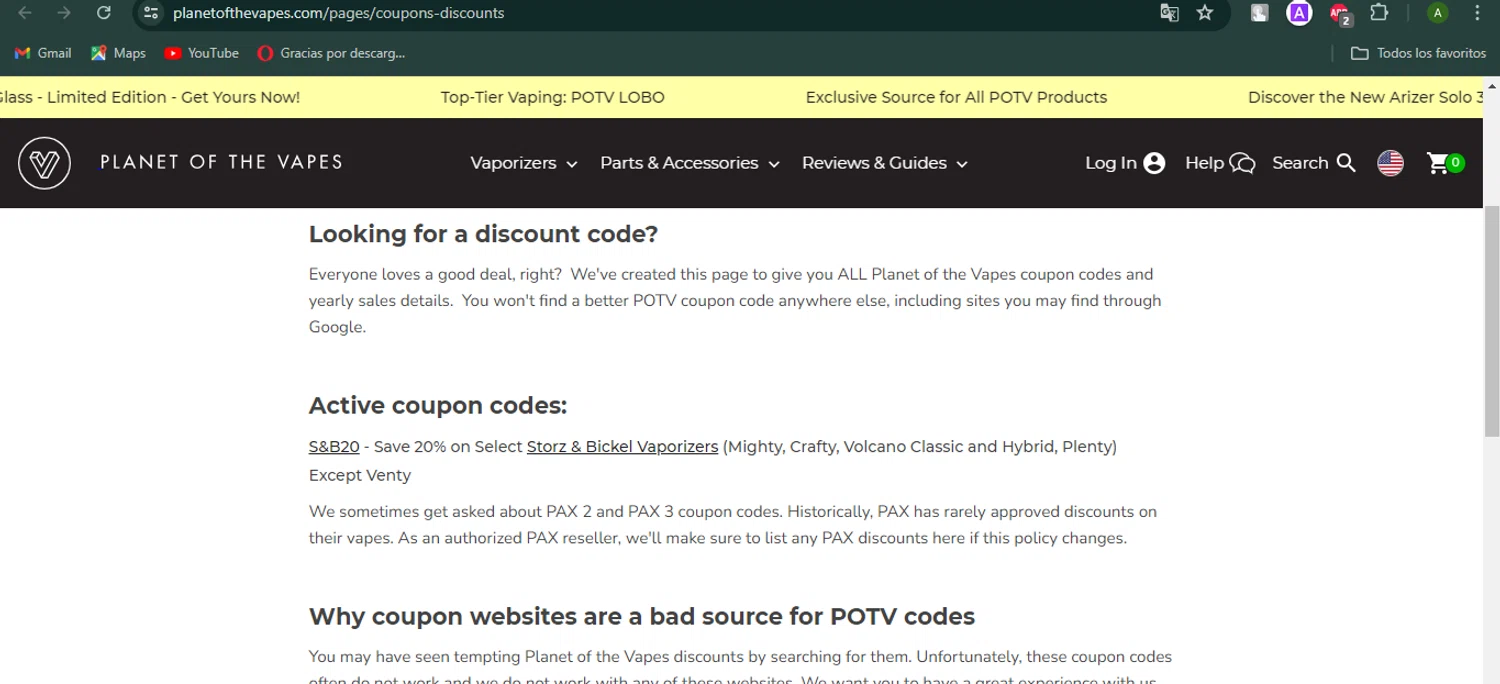Open Reviews & Guides menu label
This screenshot has height=684, width=1500.
[874, 163]
